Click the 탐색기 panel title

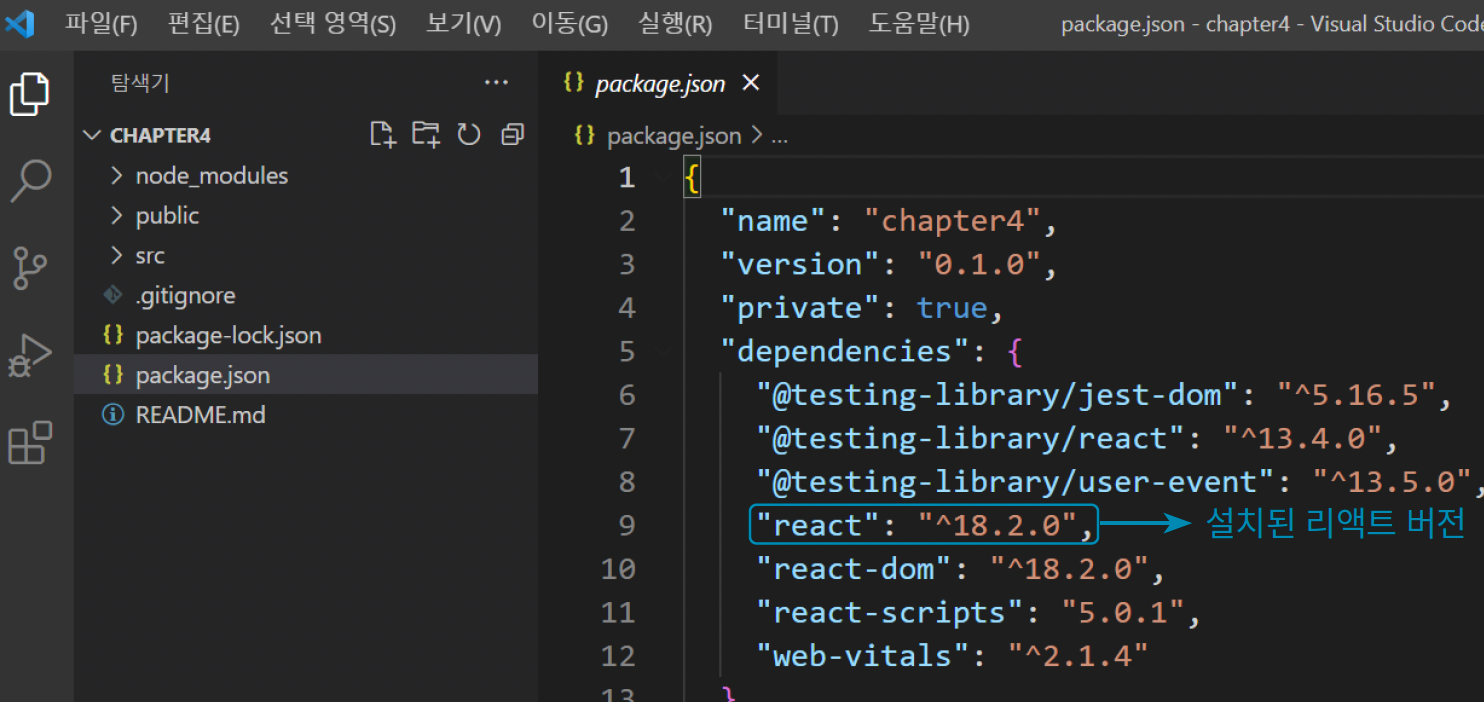(x=140, y=83)
